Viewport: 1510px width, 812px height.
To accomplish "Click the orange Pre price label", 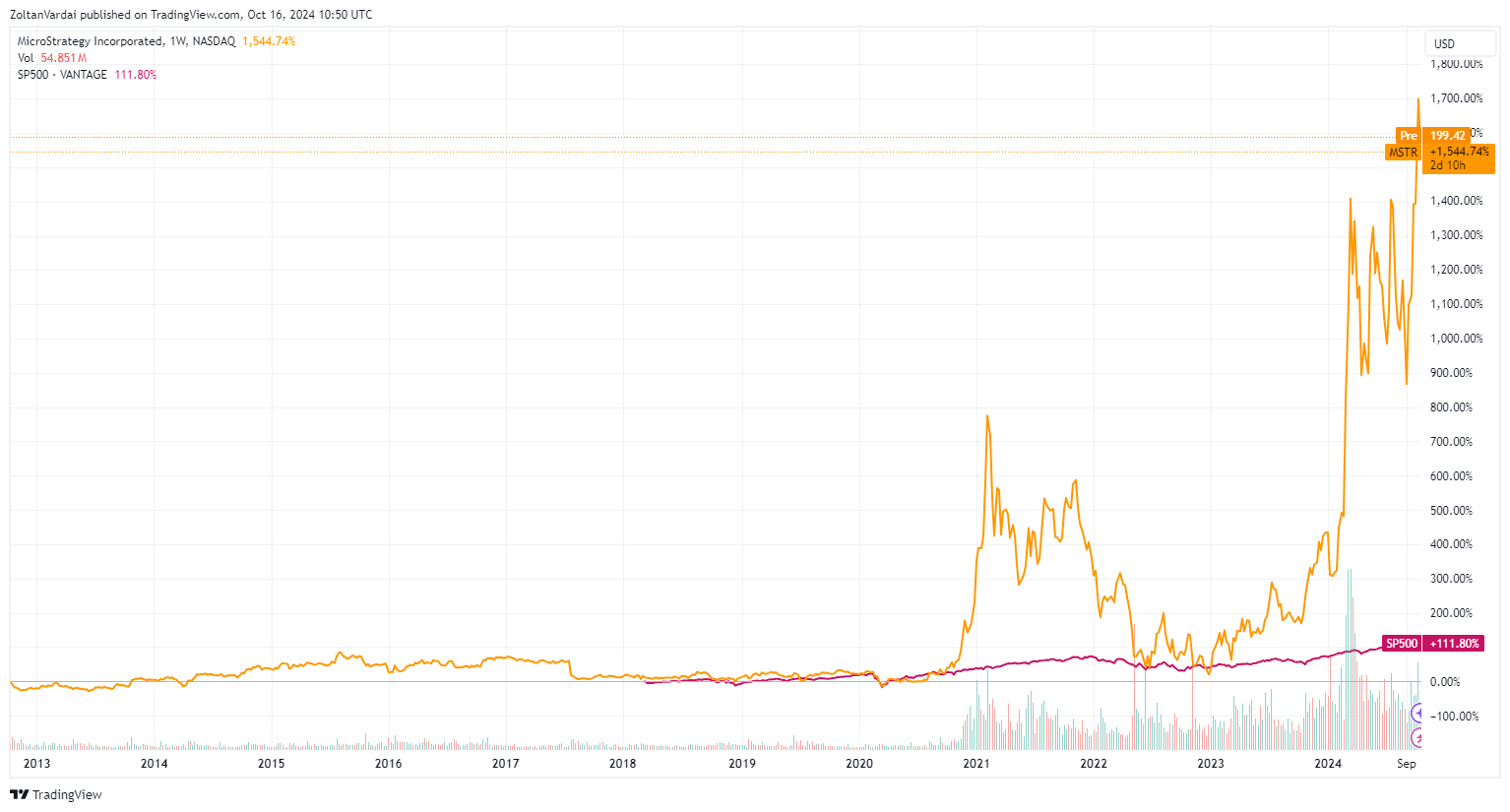I will pyautogui.click(x=1409, y=136).
